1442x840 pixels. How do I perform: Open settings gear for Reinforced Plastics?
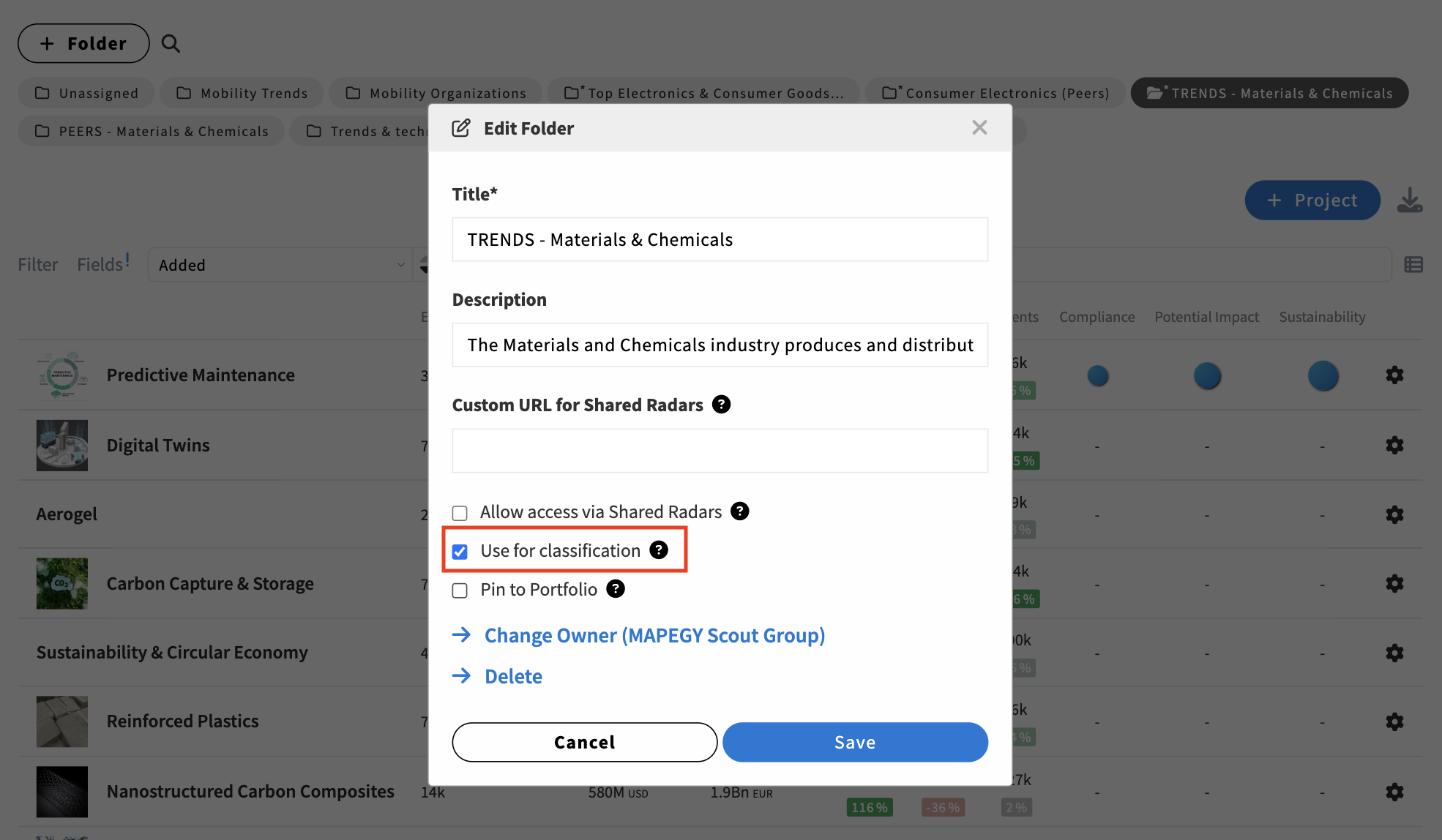click(1394, 721)
